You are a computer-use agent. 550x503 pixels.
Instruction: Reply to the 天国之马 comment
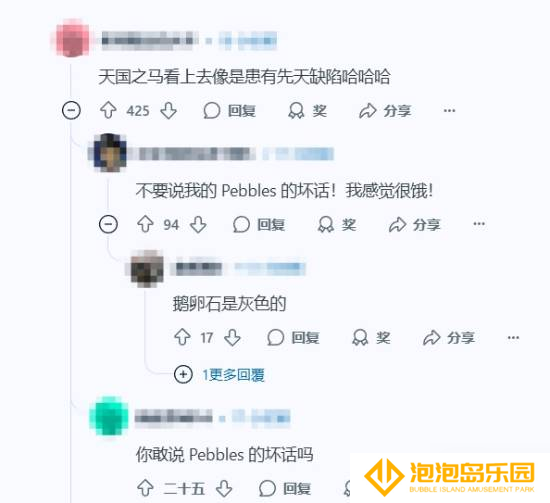230,111
